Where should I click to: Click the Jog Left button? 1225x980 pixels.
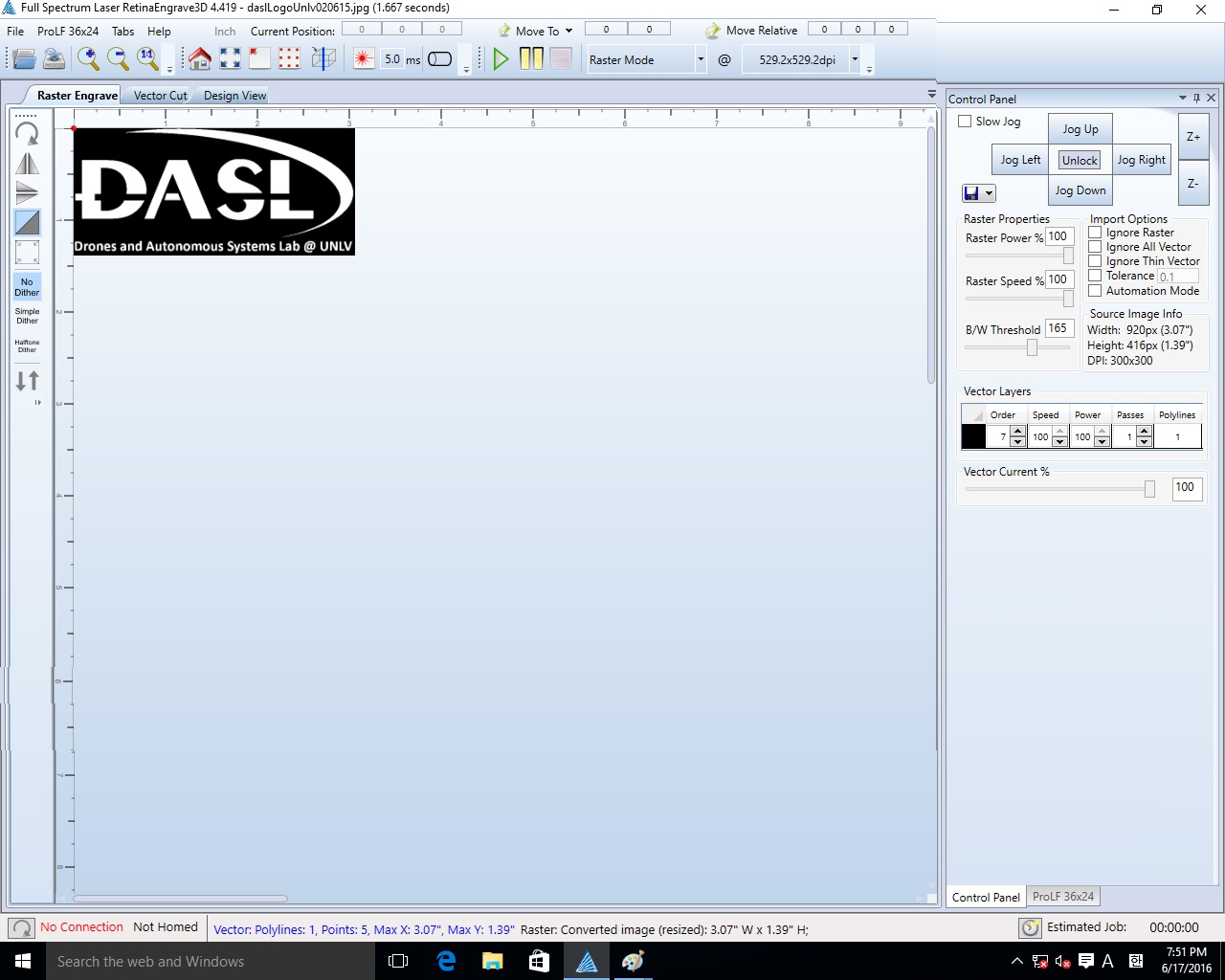pyautogui.click(x=1020, y=160)
